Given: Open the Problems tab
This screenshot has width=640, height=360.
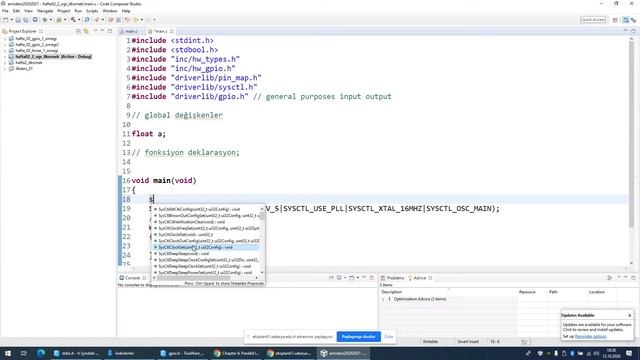Looking at the screenshot, I should 393,278.
